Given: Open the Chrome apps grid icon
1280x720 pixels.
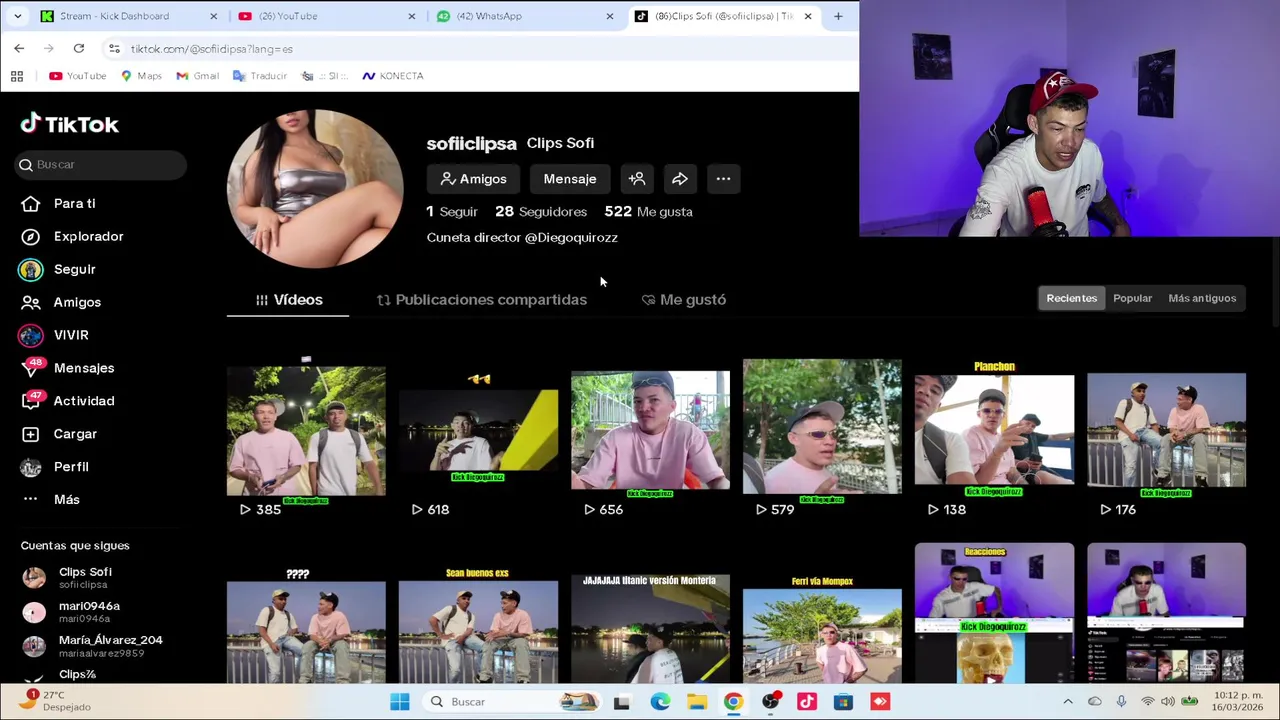Looking at the screenshot, I should tap(17, 76).
